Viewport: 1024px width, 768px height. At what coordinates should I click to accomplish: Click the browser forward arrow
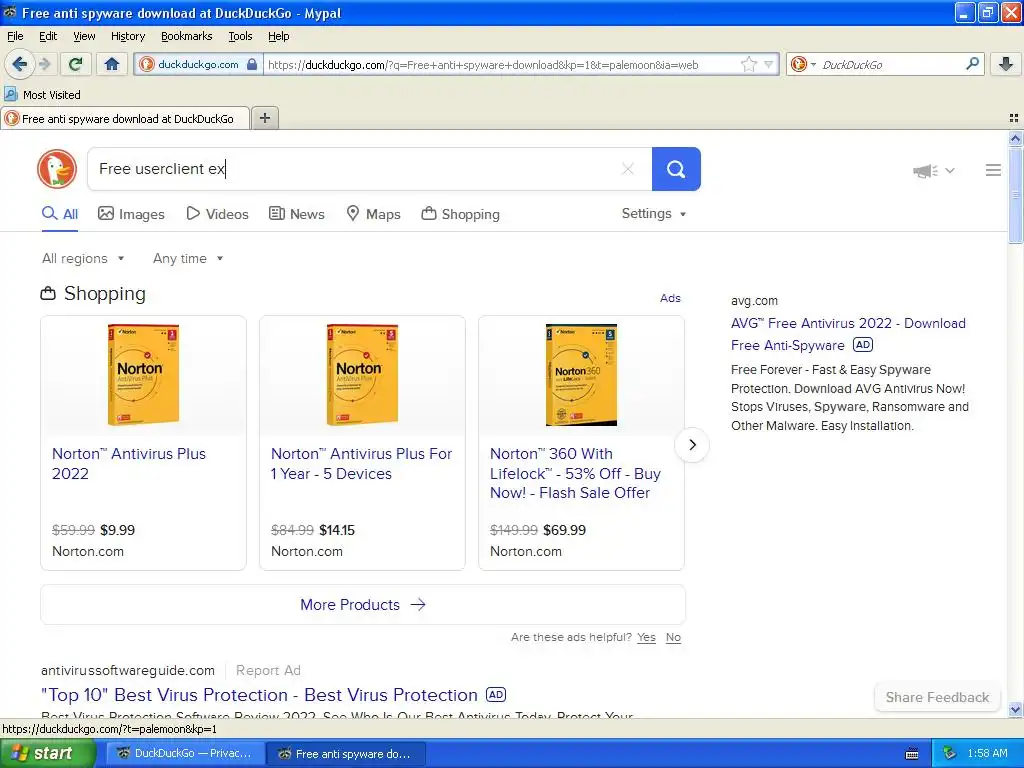45,64
